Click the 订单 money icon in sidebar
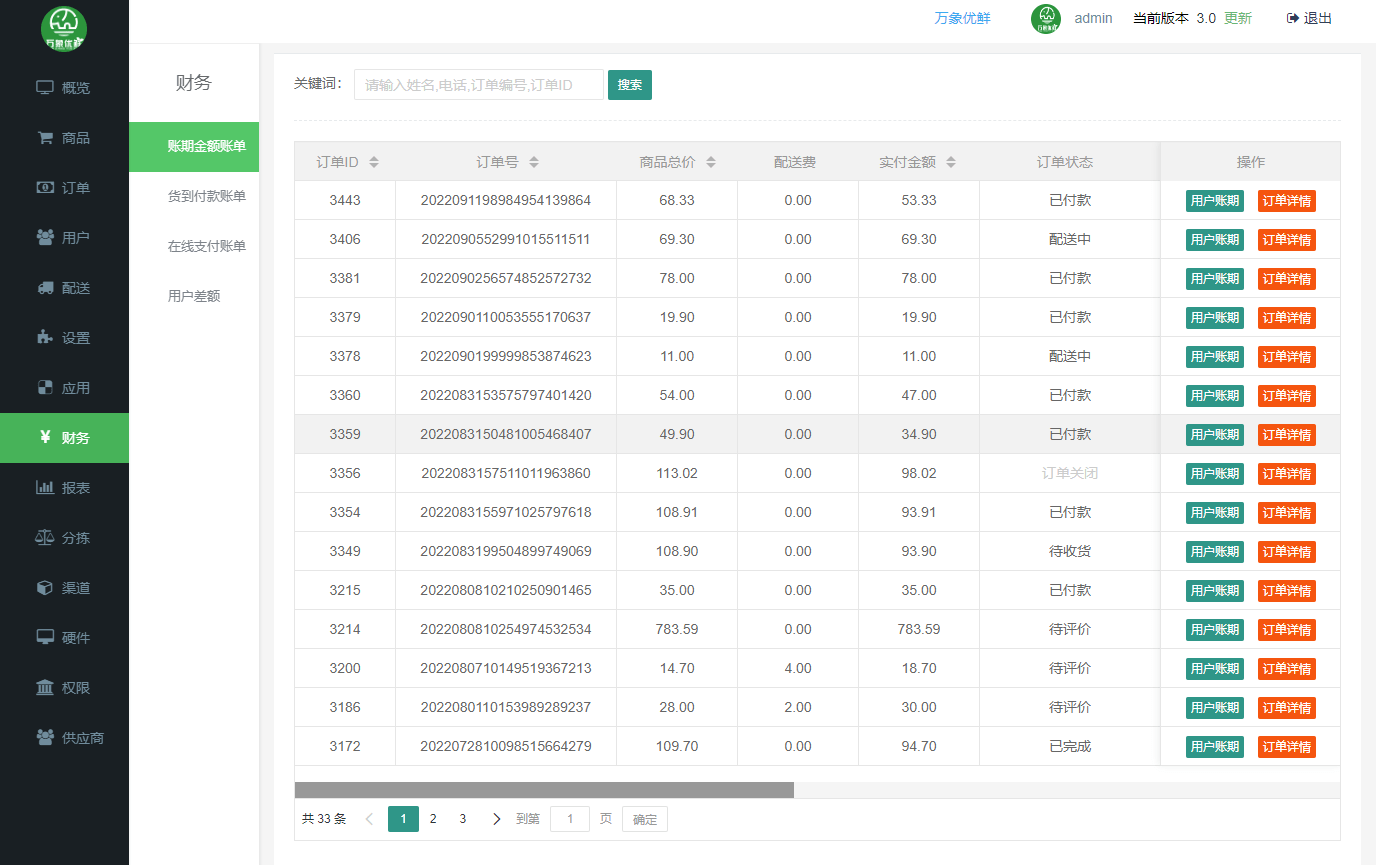 coord(45,188)
